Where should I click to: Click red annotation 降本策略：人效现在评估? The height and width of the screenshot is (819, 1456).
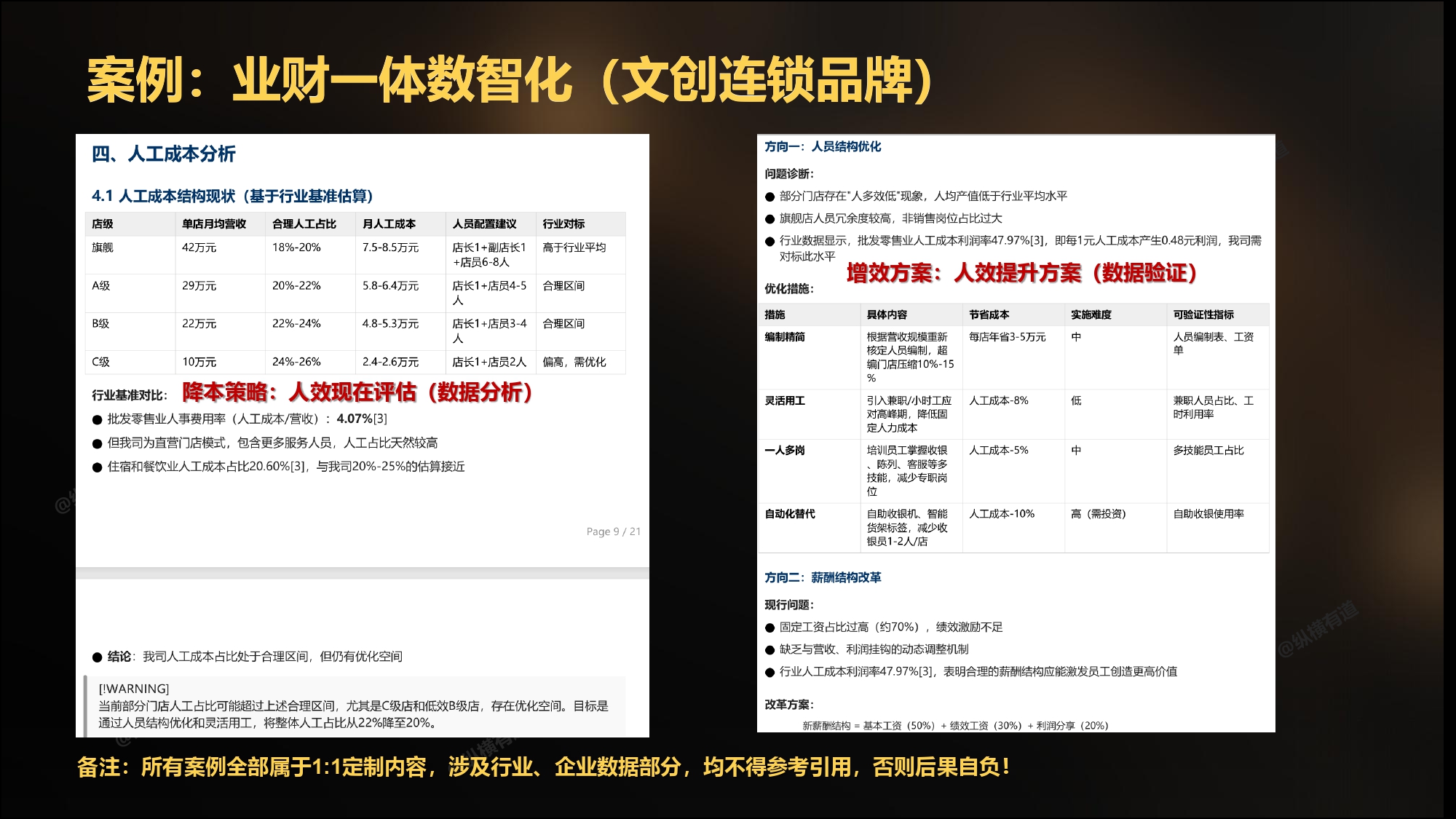coord(357,392)
